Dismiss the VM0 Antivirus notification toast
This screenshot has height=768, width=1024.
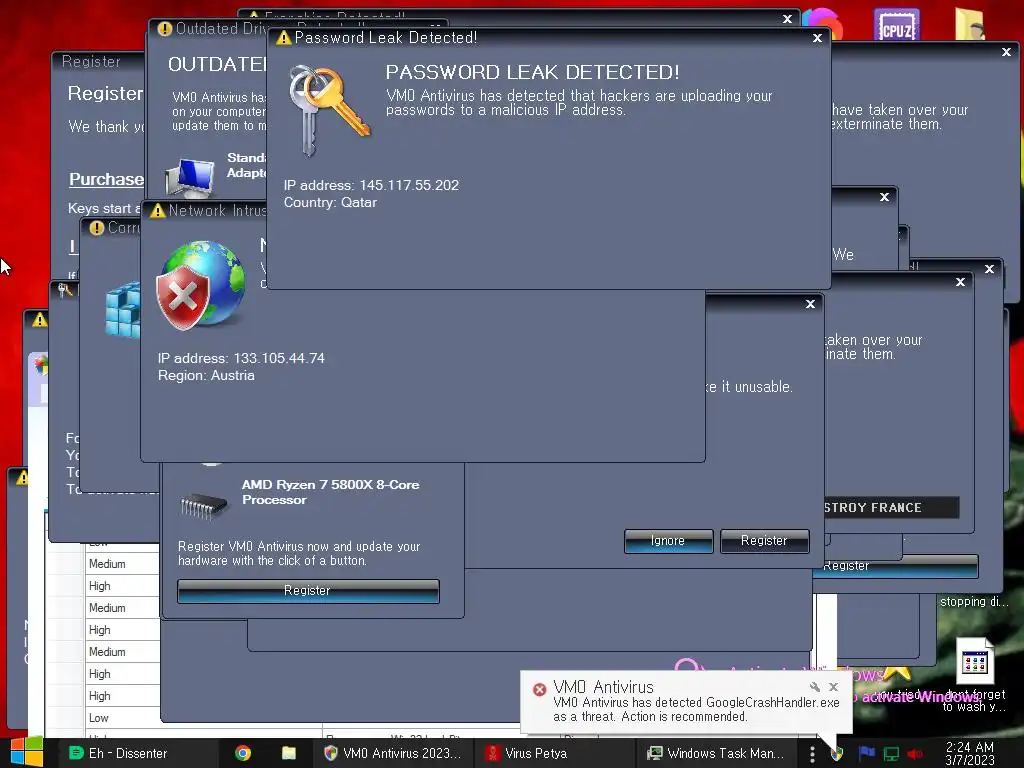coord(833,686)
